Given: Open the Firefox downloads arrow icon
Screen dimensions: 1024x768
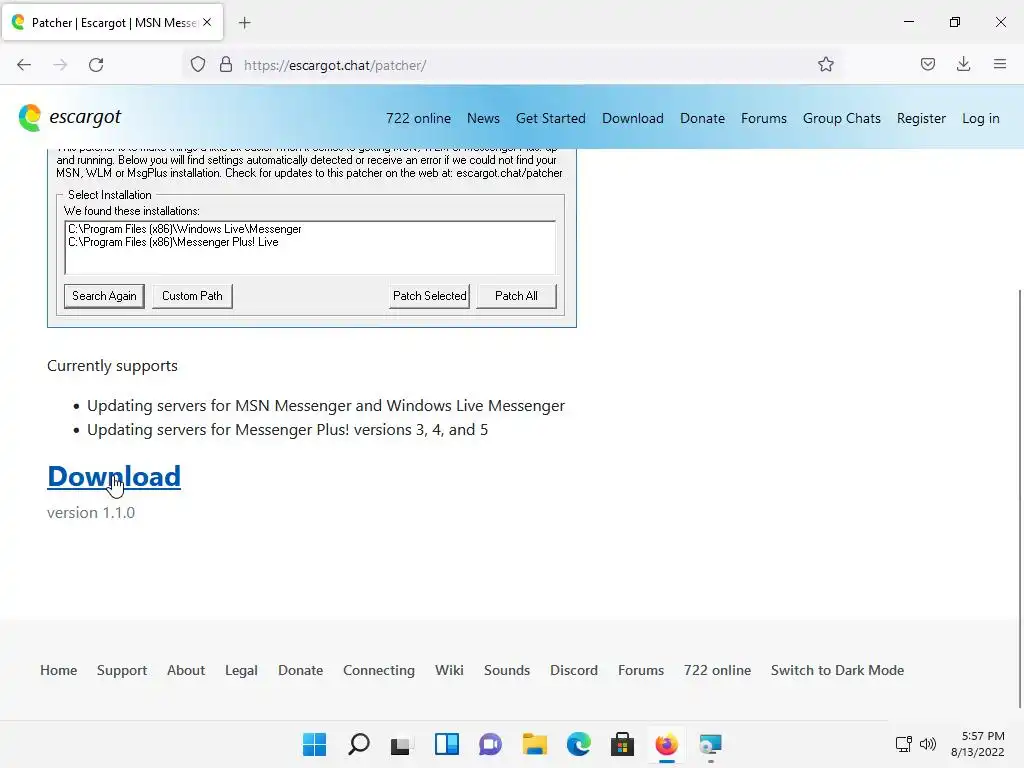Looking at the screenshot, I should tap(963, 64).
